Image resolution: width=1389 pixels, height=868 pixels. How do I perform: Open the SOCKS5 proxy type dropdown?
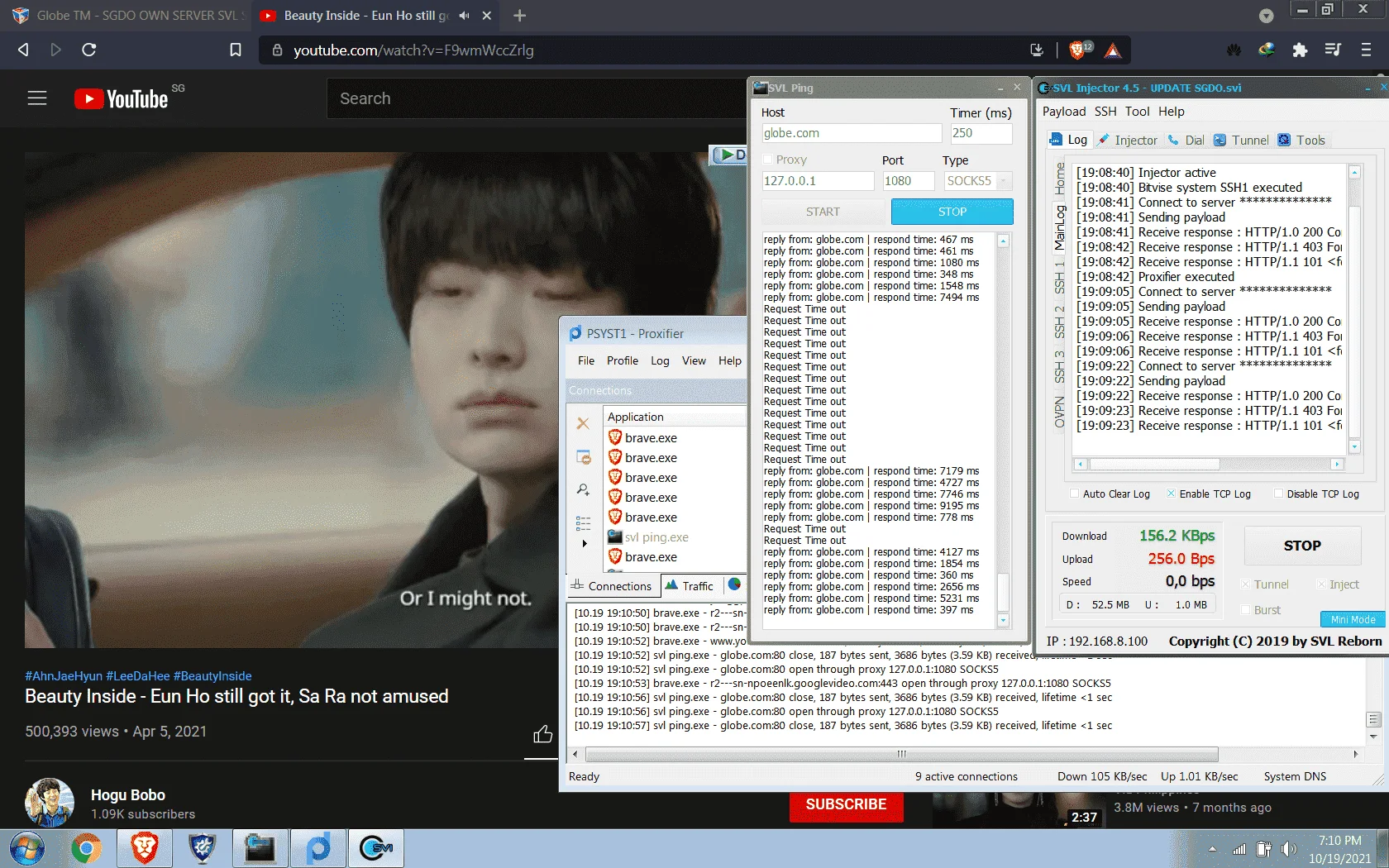(x=1004, y=181)
